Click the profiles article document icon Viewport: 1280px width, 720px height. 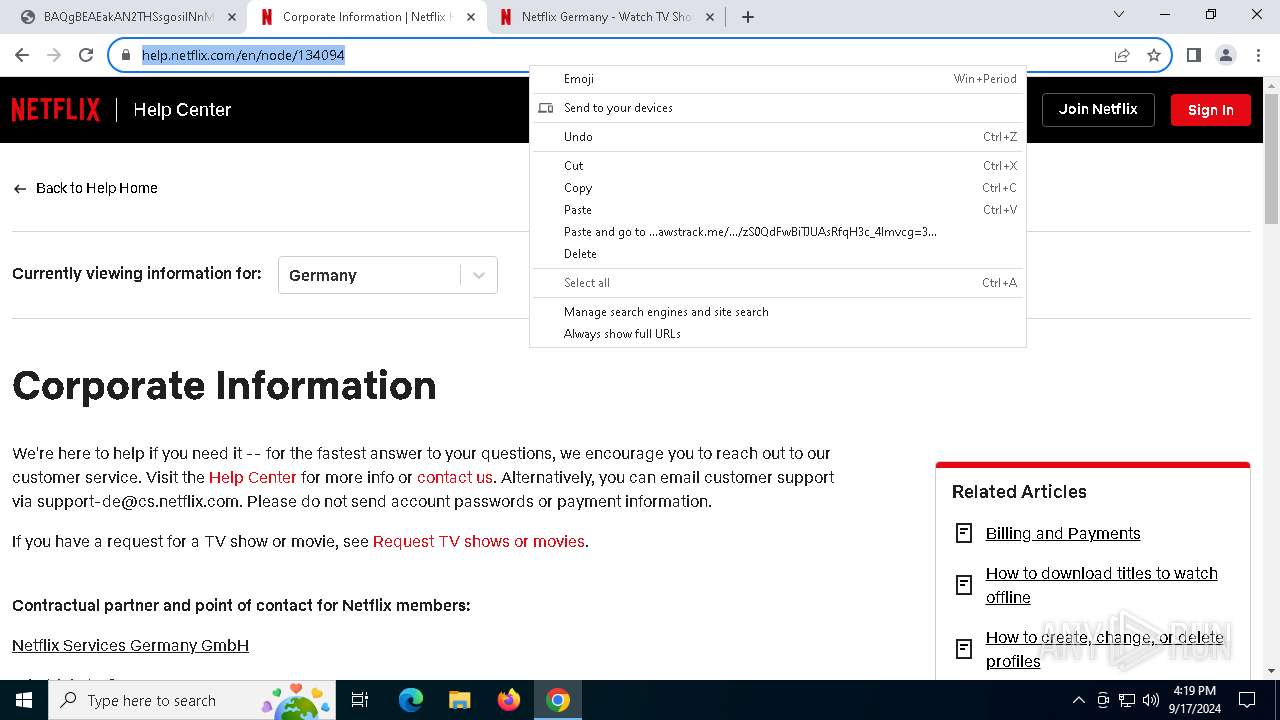(964, 649)
